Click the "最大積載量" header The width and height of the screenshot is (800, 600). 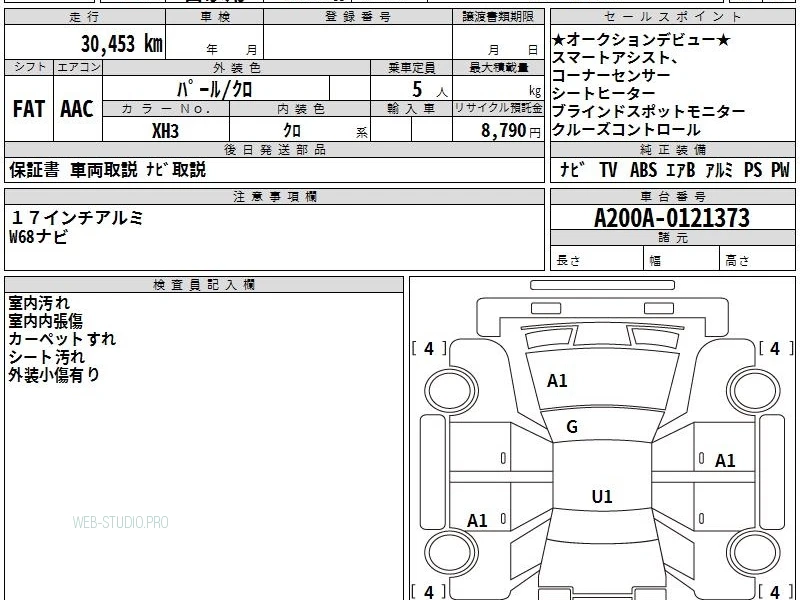coord(498,68)
